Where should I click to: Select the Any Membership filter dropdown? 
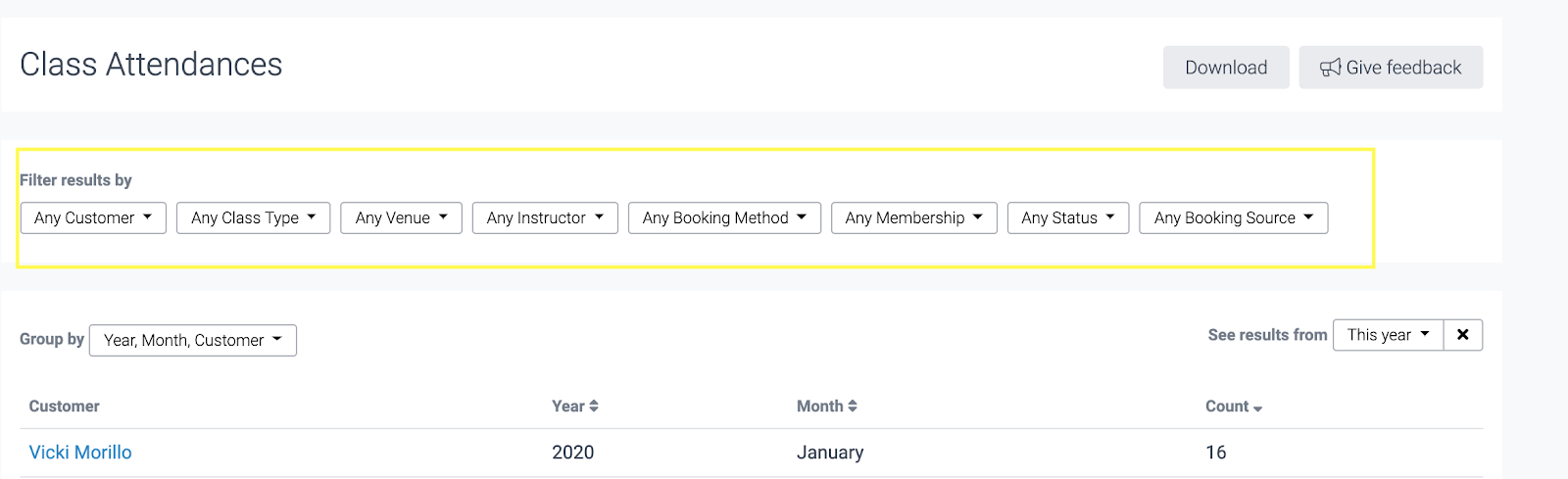click(x=913, y=217)
